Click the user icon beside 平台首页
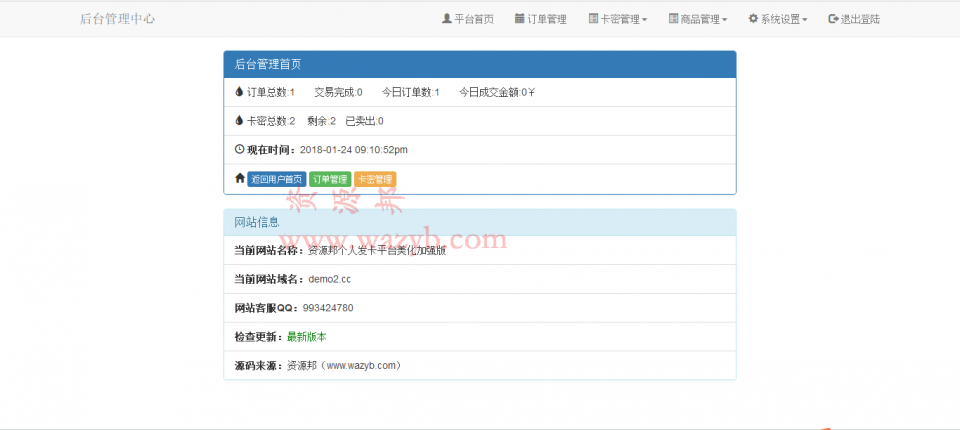 (x=446, y=18)
